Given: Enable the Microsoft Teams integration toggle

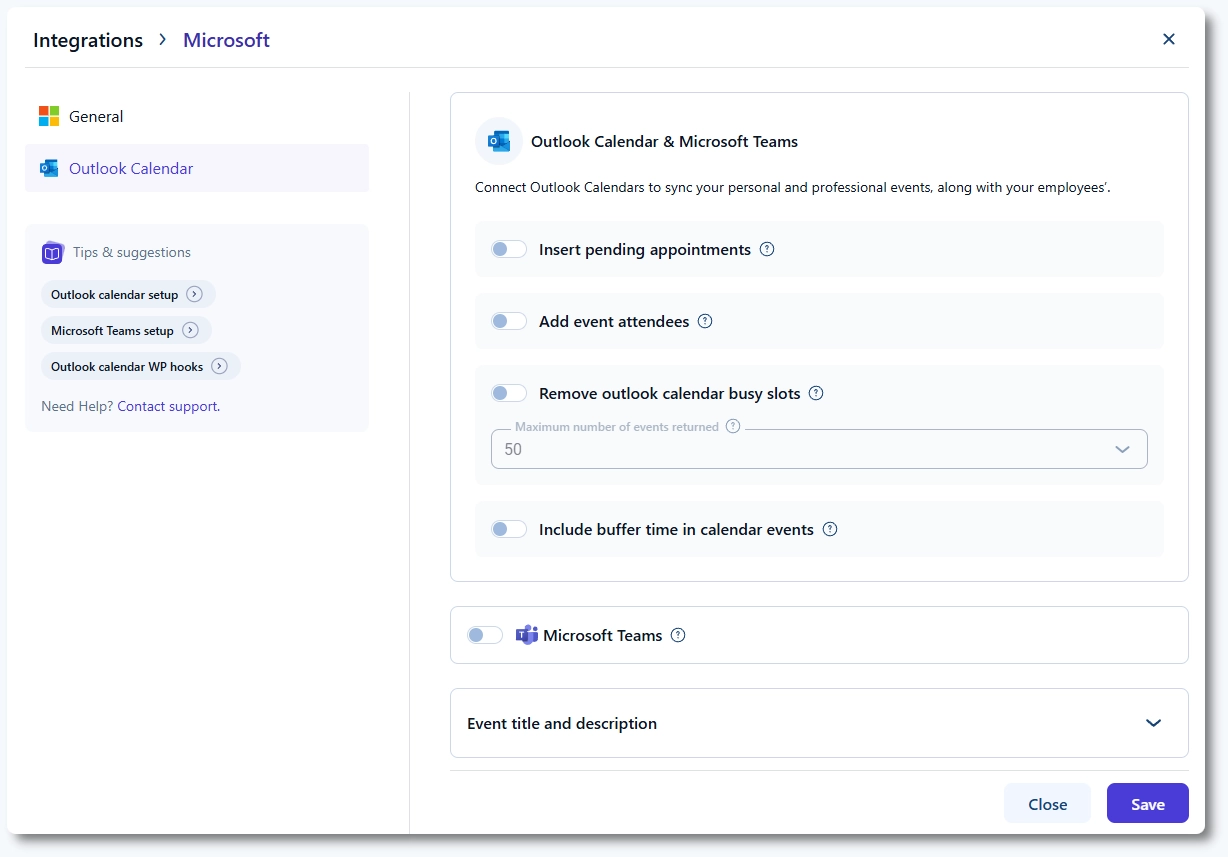Looking at the screenshot, I should pyautogui.click(x=485, y=636).
